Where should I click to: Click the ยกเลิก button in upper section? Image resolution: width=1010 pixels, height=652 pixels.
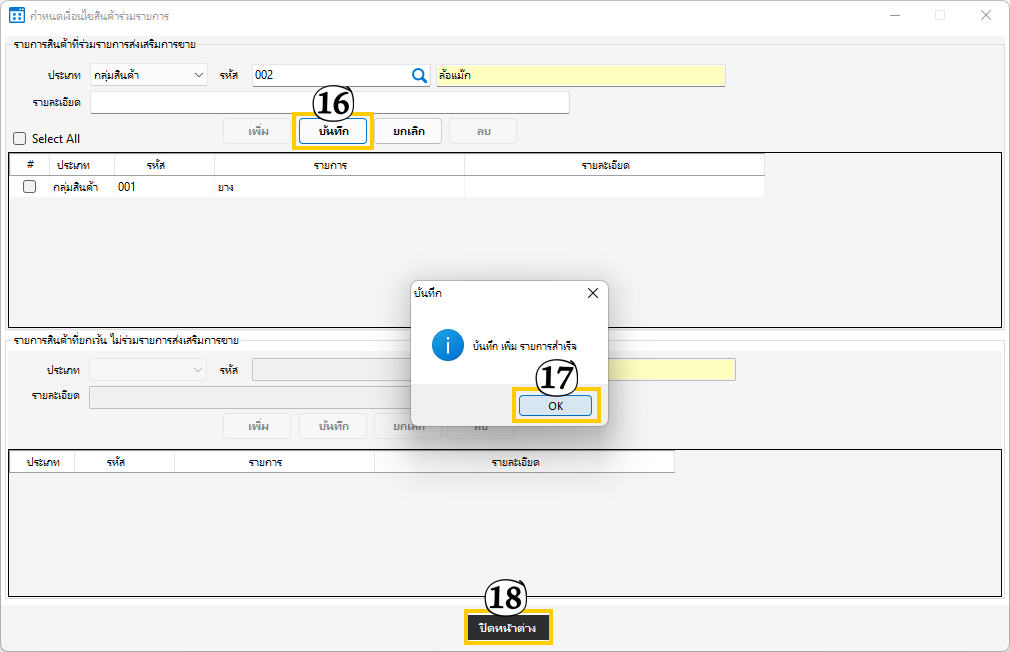(x=408, y=131)
